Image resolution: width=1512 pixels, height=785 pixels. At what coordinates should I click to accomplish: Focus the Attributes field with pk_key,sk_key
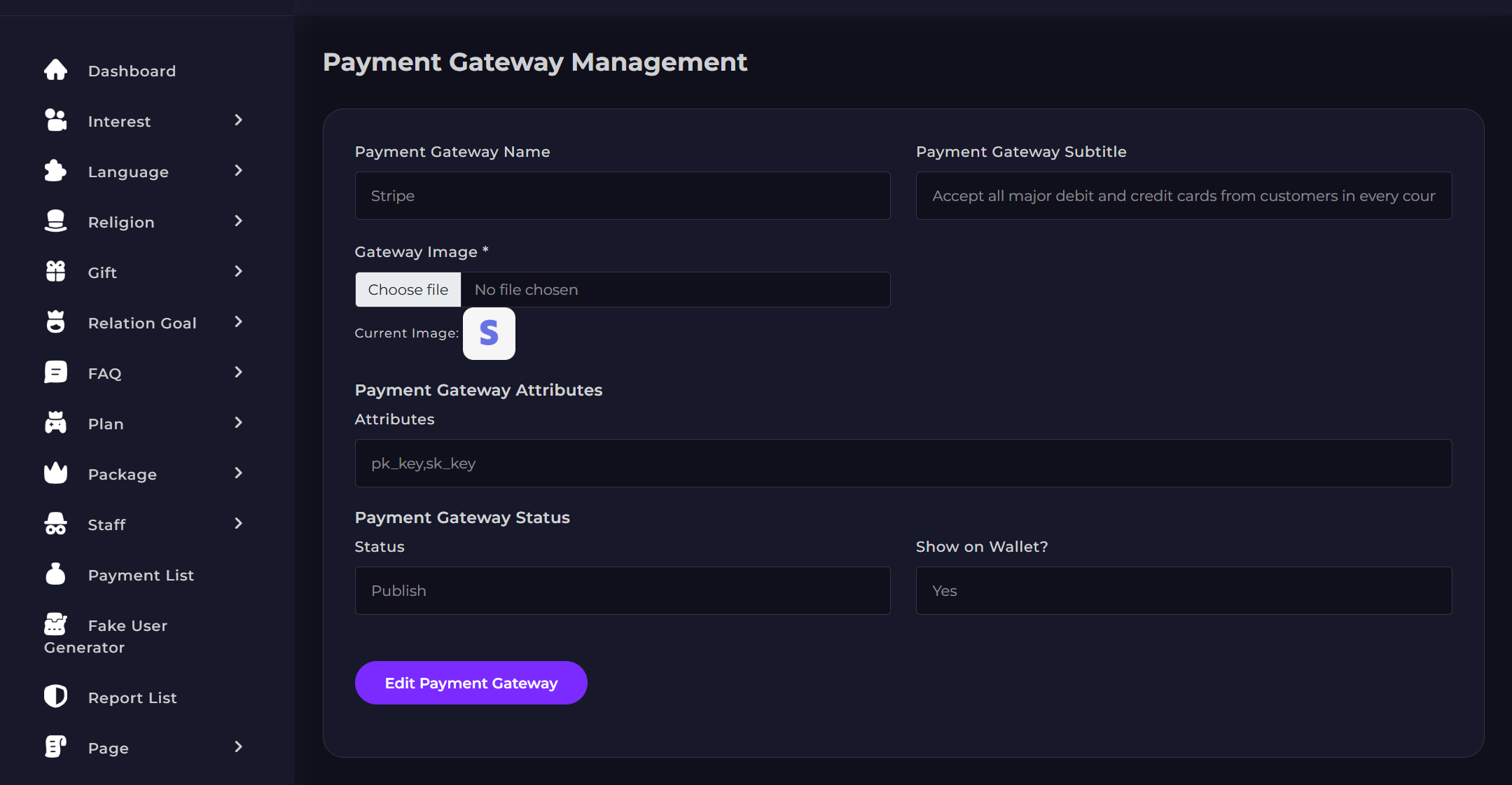(x=903, y=463)
